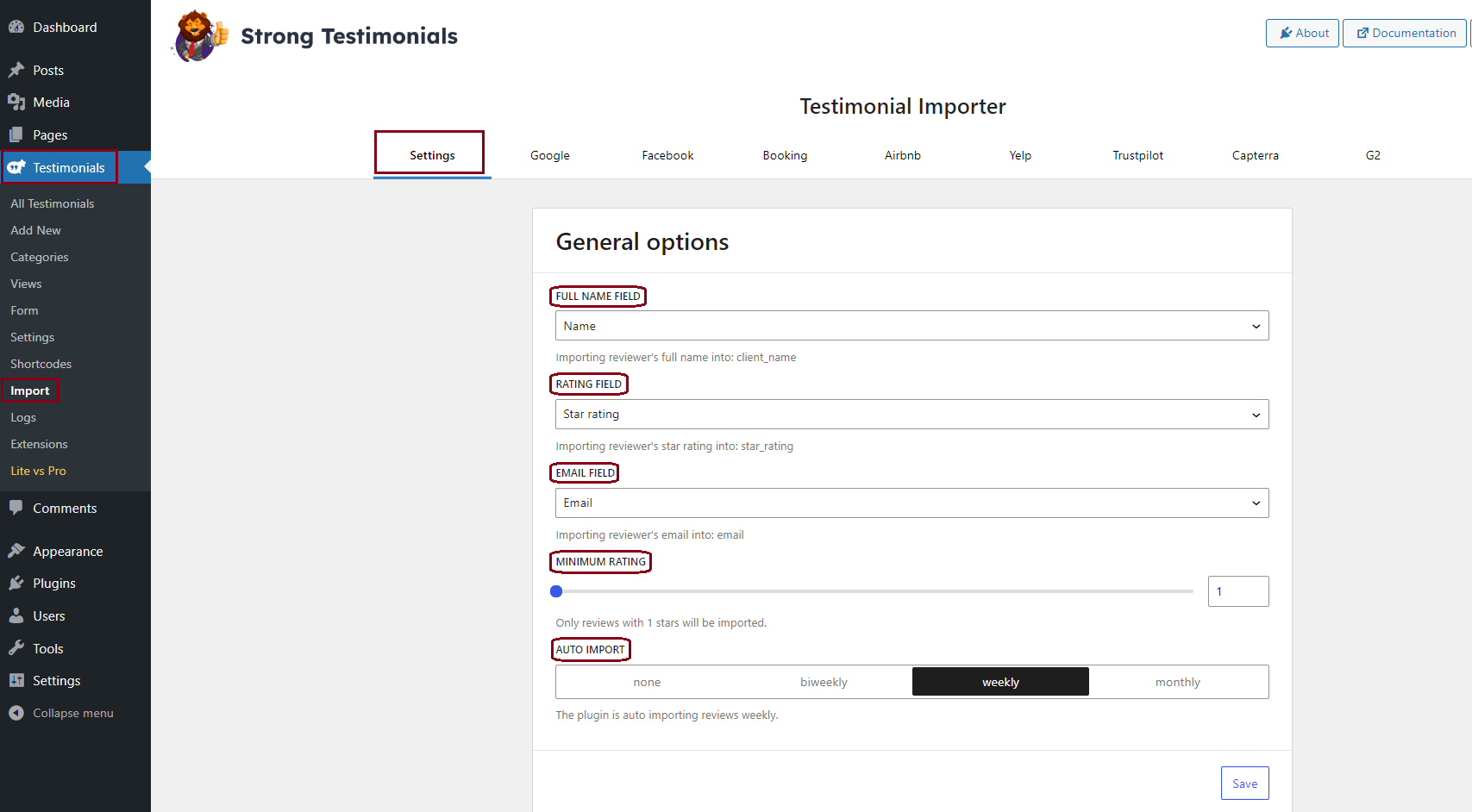
Task: Click the Users person icon
Action: click(x=16, y=615)
